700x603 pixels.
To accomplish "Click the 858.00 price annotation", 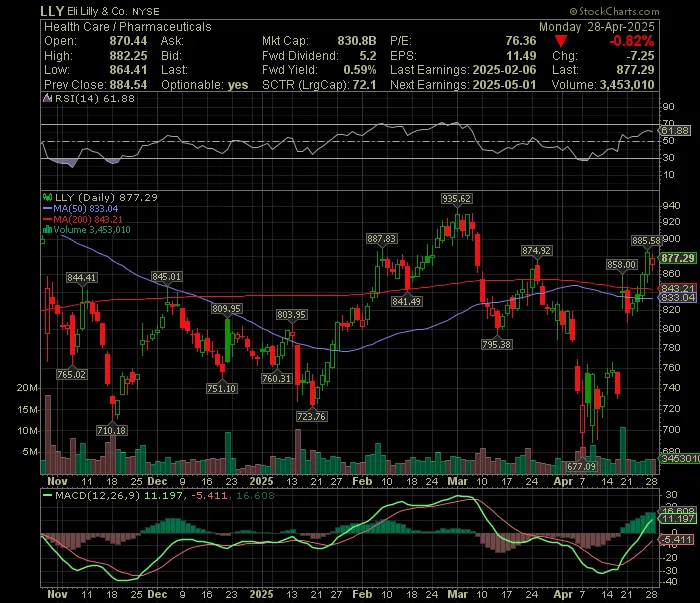I will (621, 265).
